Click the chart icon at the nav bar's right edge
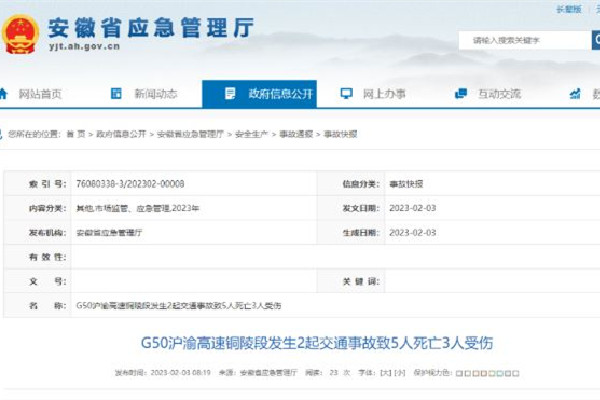 [576, 94]
